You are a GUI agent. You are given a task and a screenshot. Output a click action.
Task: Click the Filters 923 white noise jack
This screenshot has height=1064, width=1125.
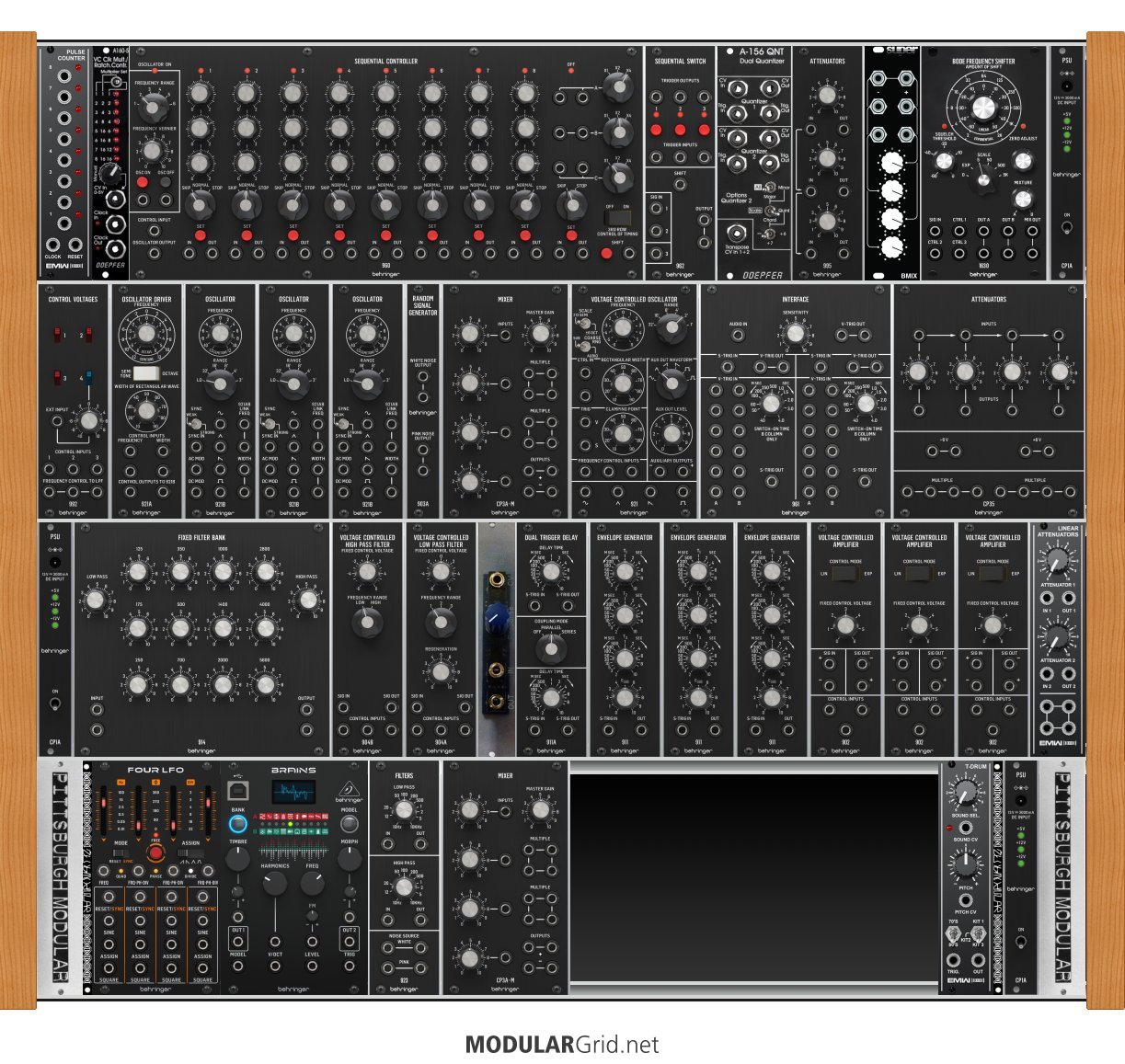pyautogui.click(x=388, y=949)
